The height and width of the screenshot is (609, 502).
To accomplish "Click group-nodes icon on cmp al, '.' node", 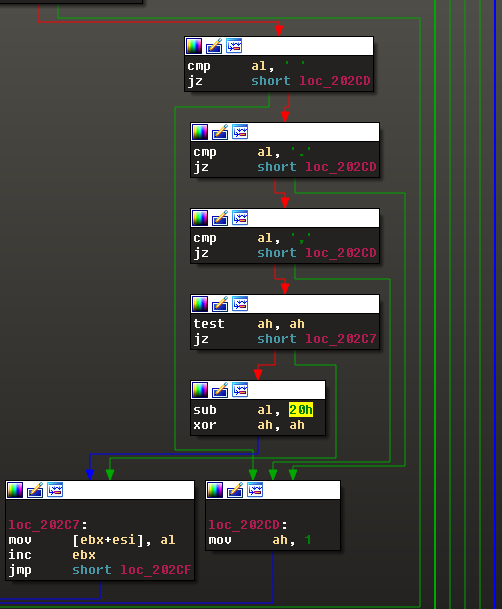I will point(240,132).
